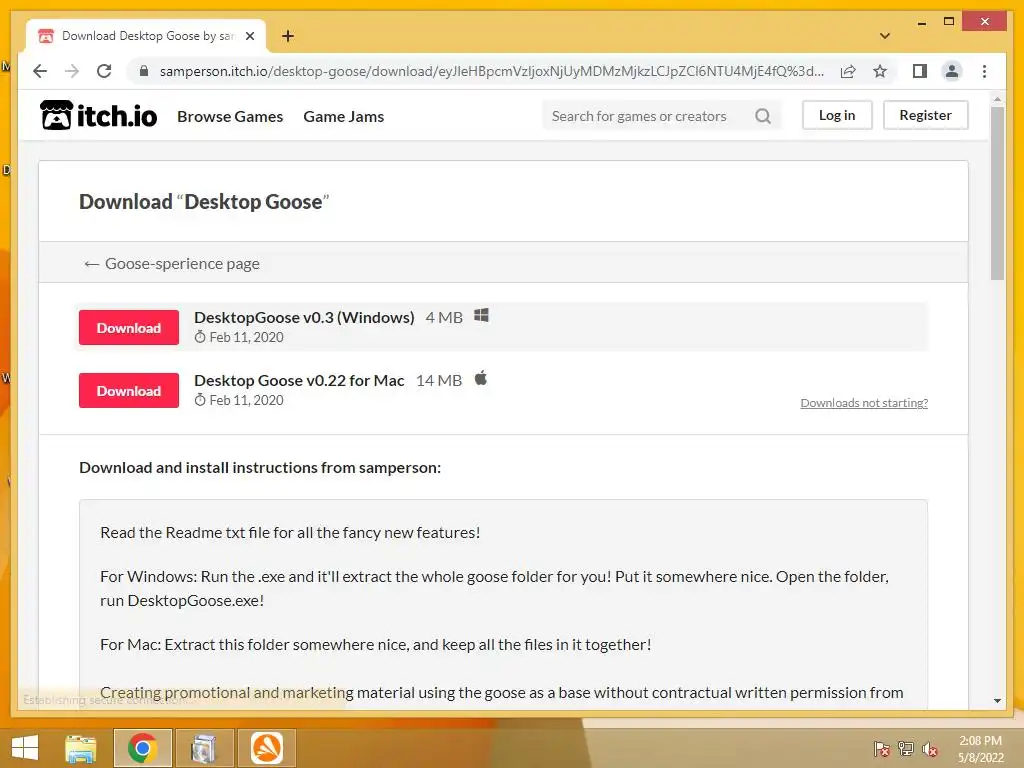View site information padlock icon

tap(144, 71)
